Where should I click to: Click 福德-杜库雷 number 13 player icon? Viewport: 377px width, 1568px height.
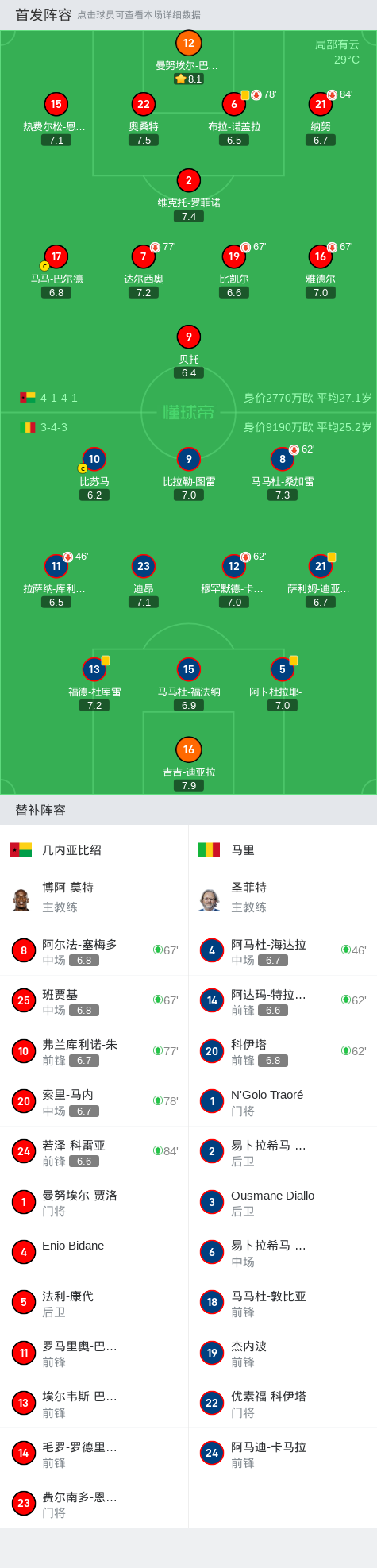point(94,669)
